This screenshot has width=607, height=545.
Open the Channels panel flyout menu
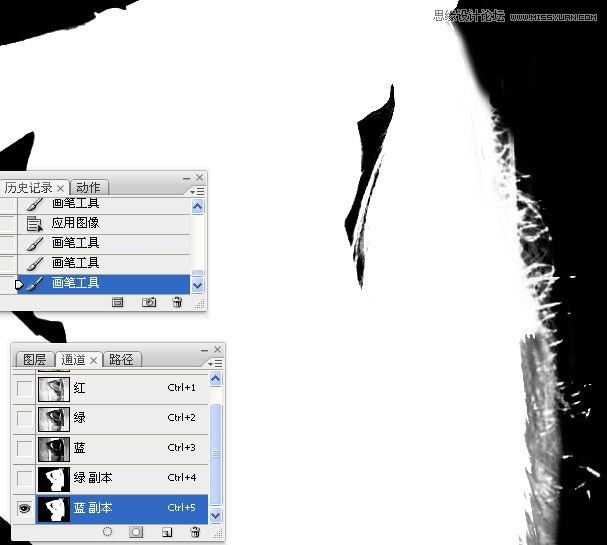click(x=217, y=362)
